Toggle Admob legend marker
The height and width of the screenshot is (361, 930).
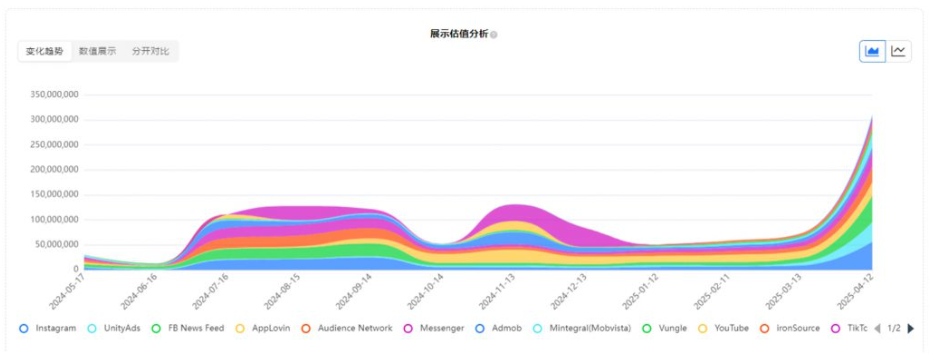(x=498, y=328)
